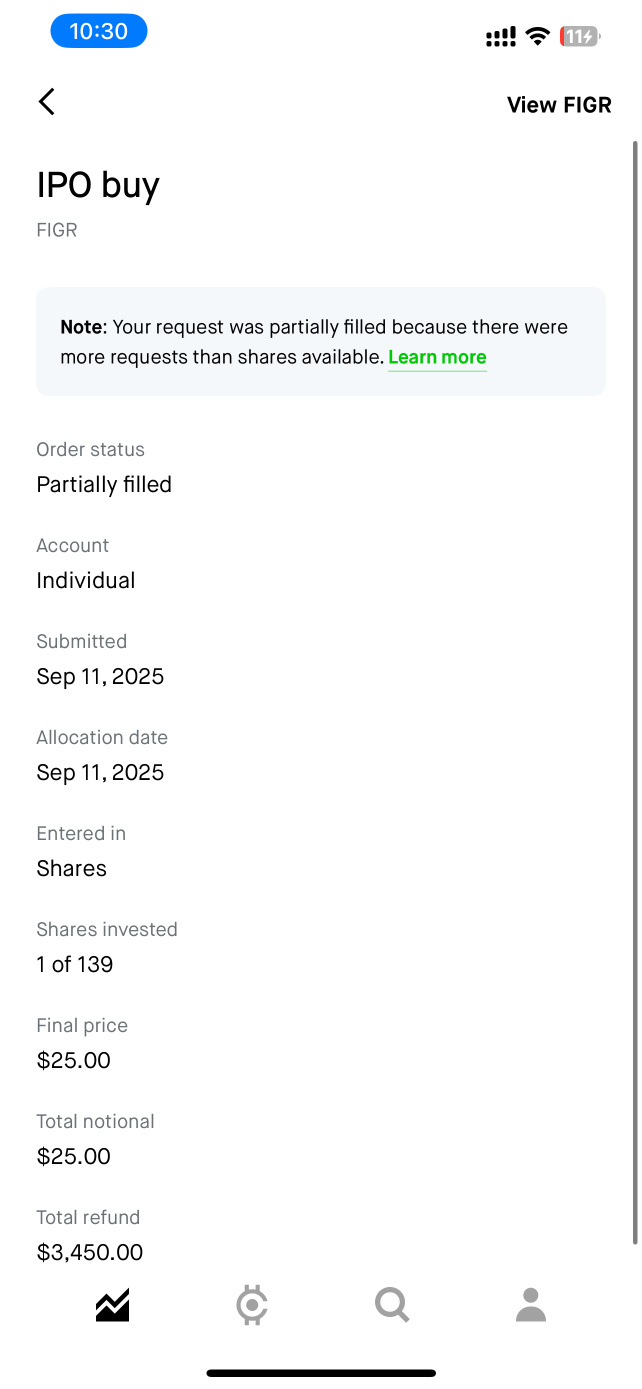Open the Crypto tab icon

(252, 1305)
